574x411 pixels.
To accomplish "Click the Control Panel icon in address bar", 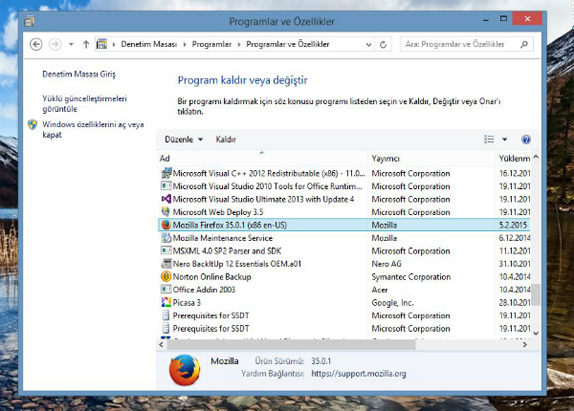I will [101, 44].
